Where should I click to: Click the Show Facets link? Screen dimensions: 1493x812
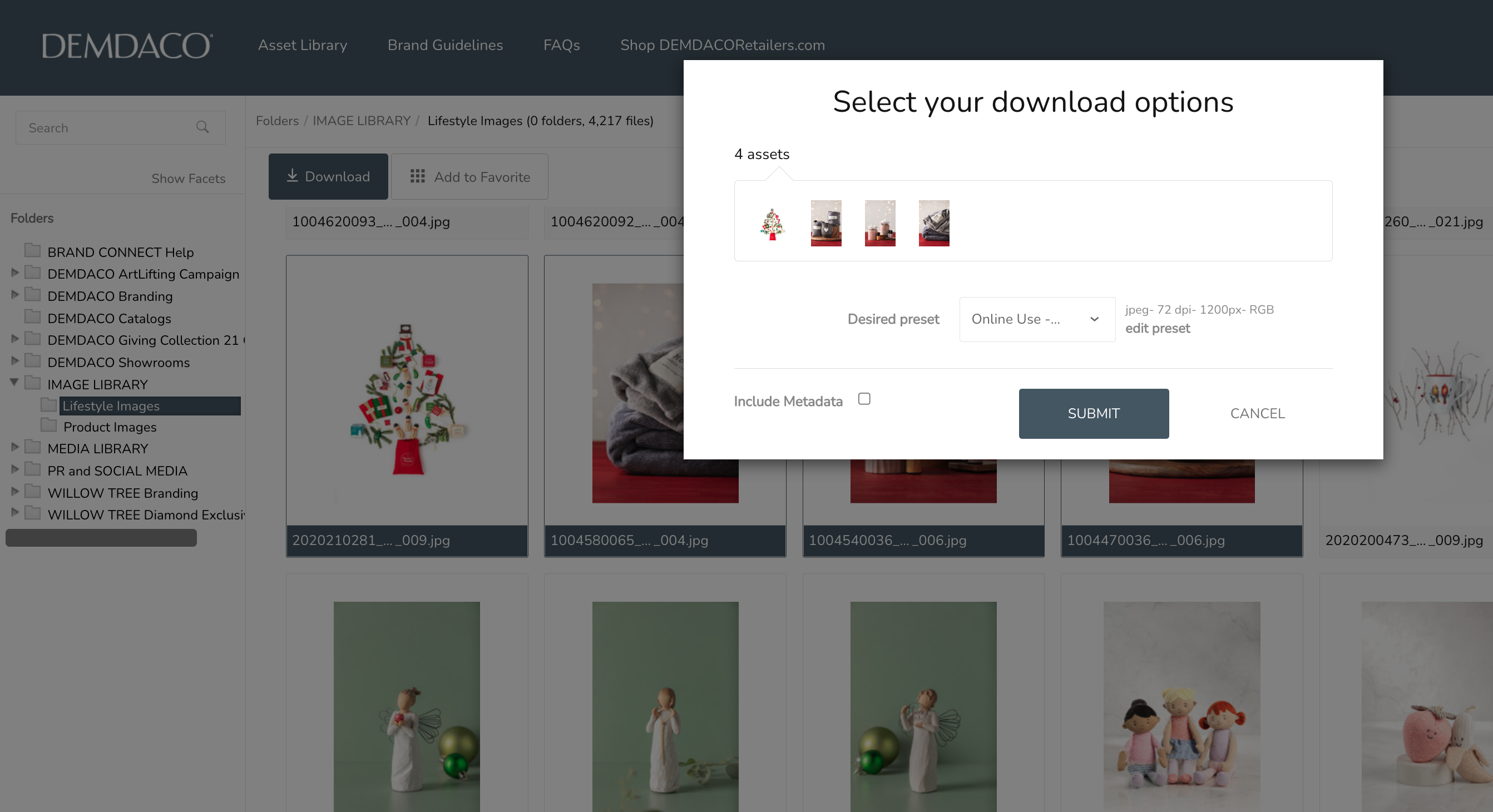[x=189, y=179]
